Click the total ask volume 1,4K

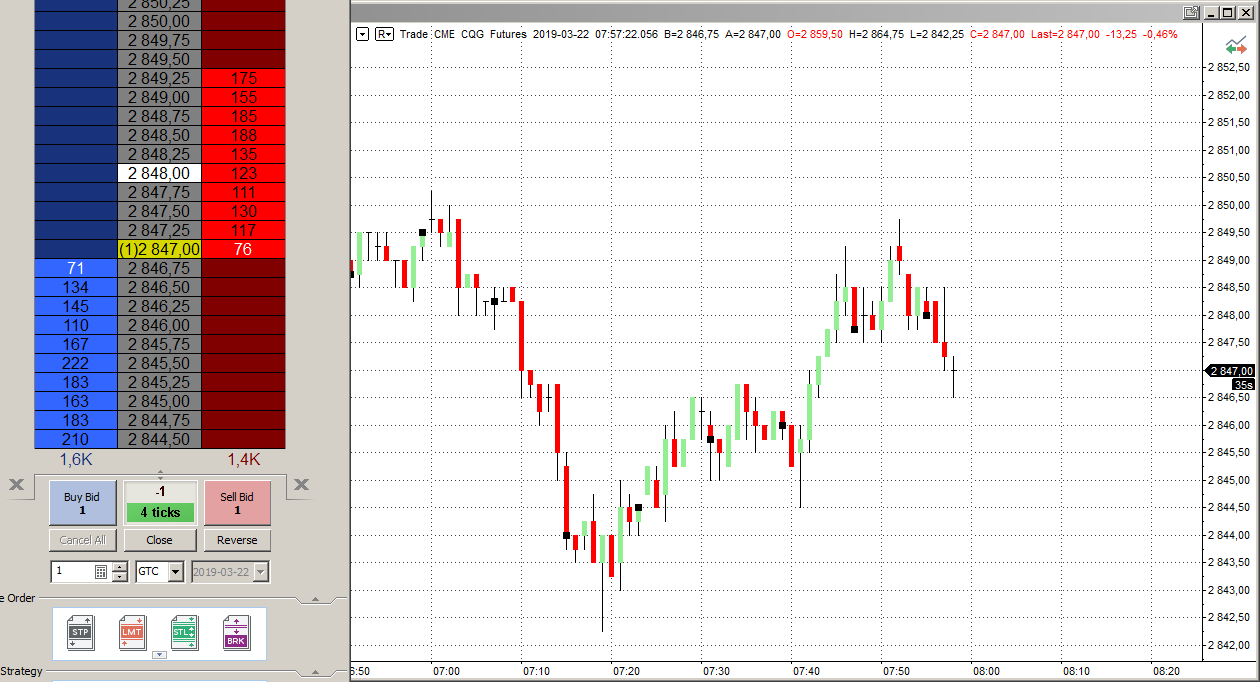(x=243, y=459)
